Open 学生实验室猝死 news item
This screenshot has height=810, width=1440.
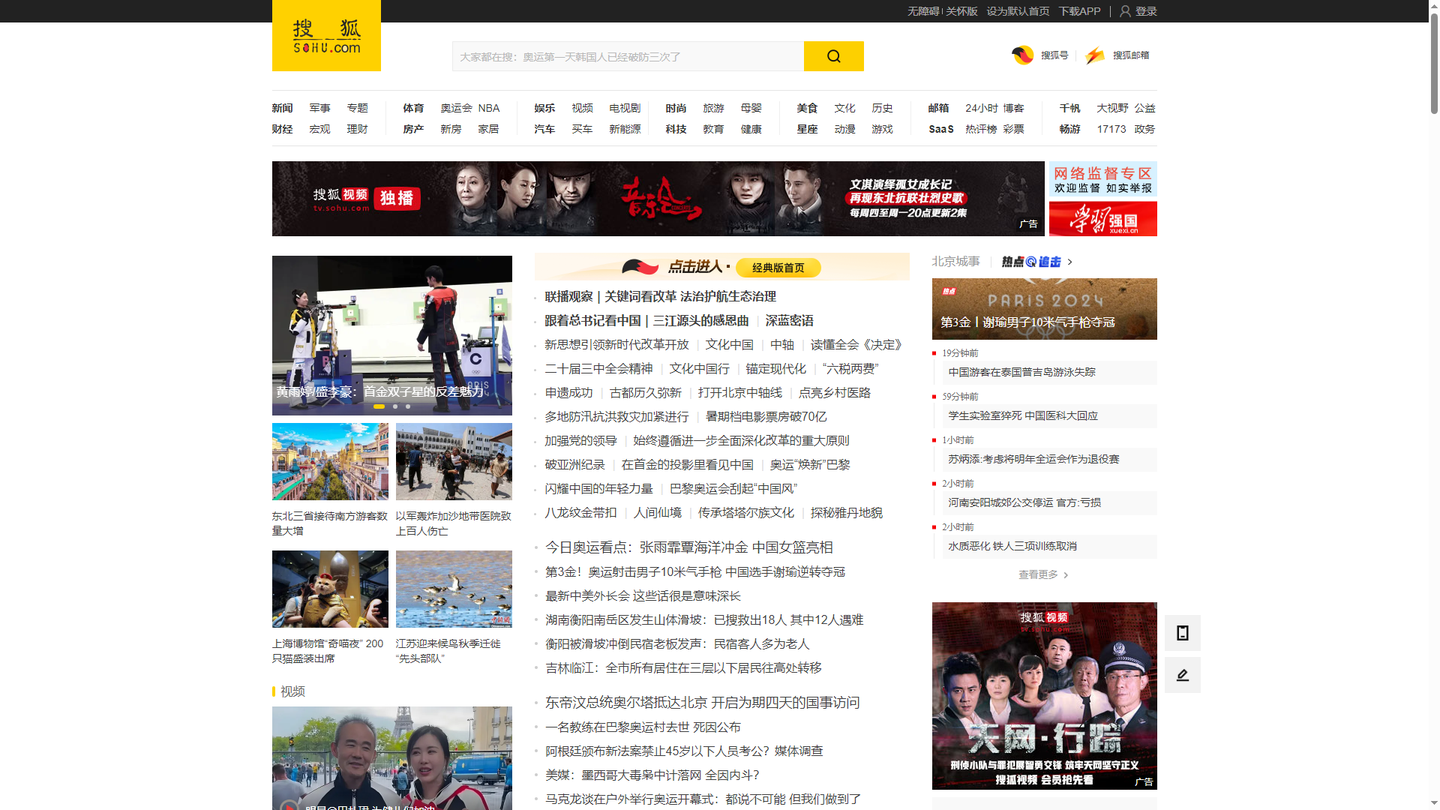1023,415
